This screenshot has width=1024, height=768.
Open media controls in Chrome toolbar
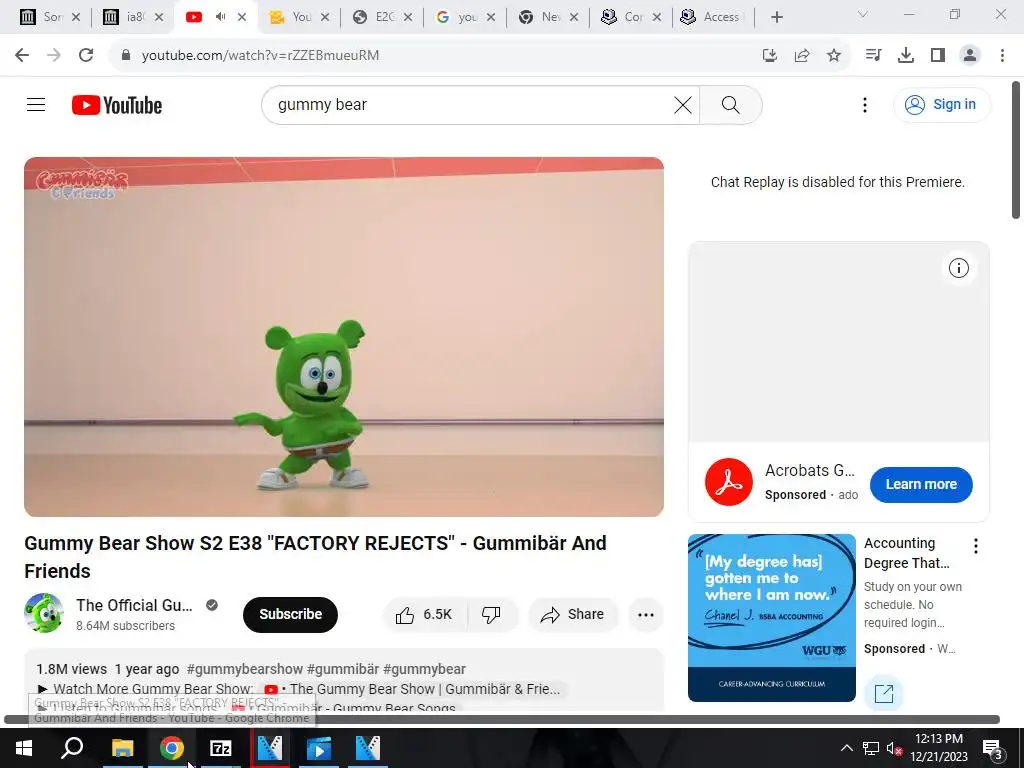(873, 55)
